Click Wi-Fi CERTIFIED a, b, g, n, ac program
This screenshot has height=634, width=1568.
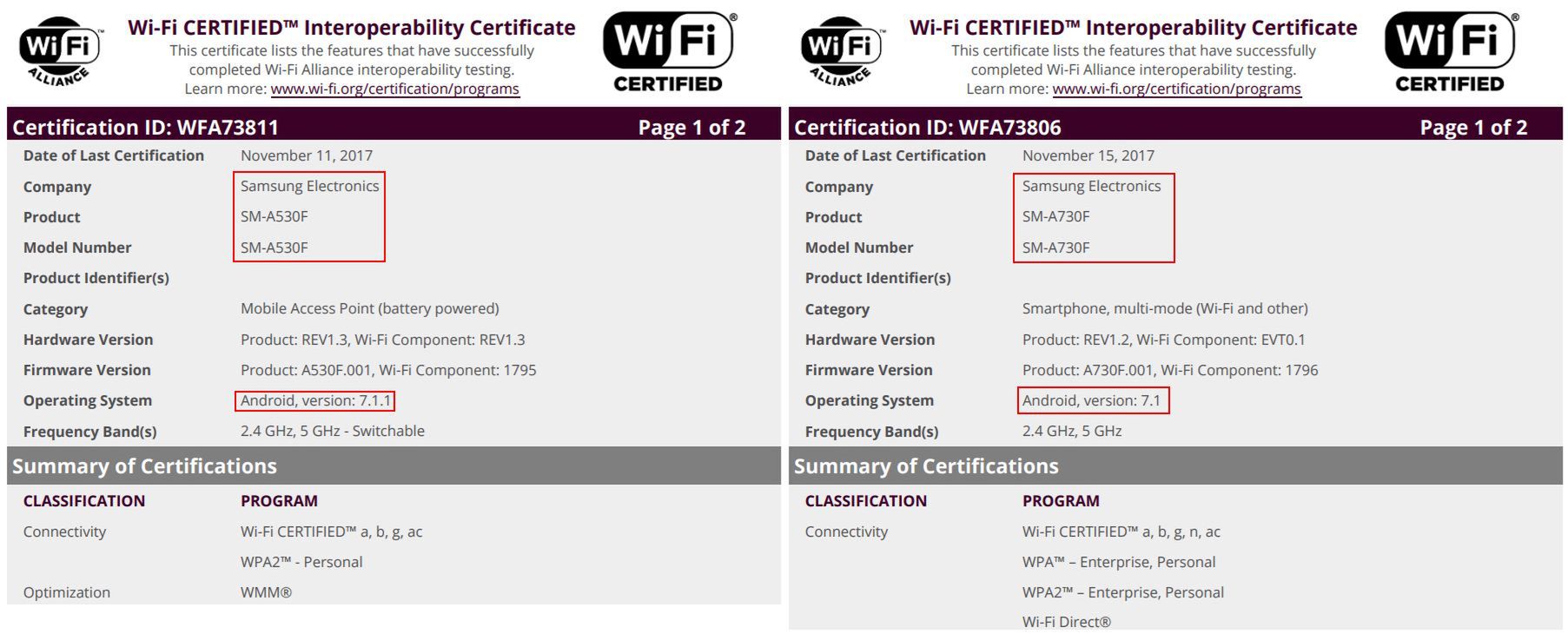1121,532
